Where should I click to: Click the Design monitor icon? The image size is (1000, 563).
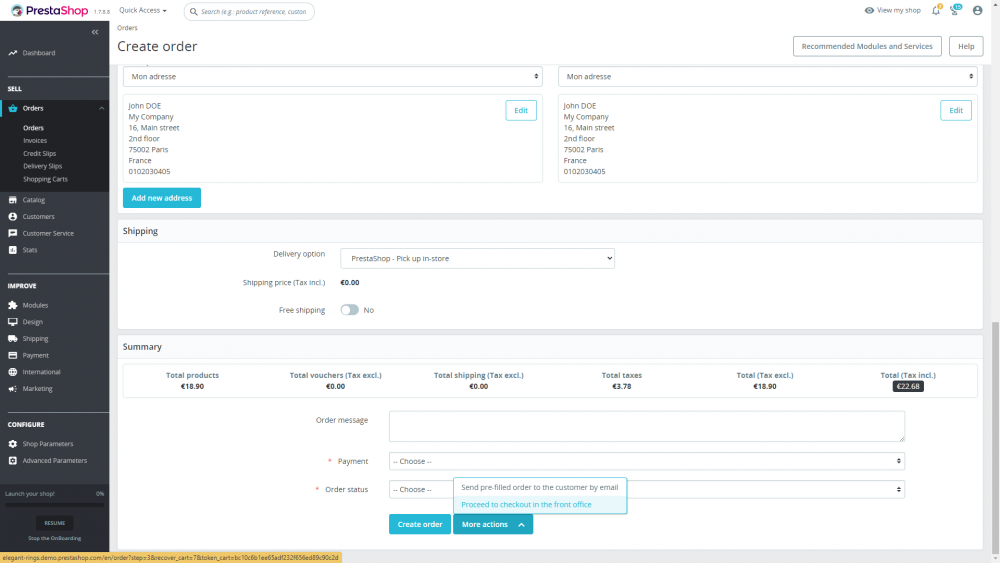point(13,322)
